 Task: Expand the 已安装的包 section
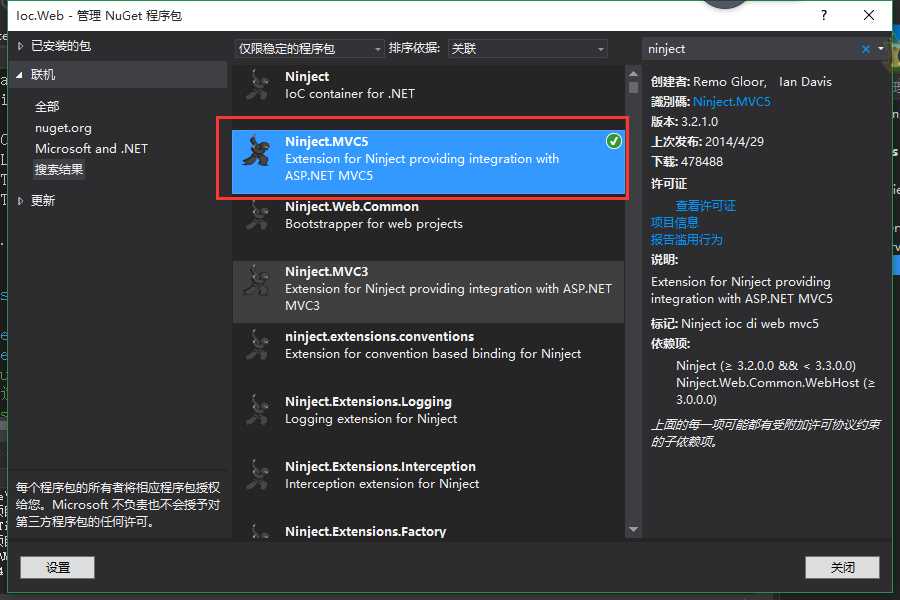(20, 46)
